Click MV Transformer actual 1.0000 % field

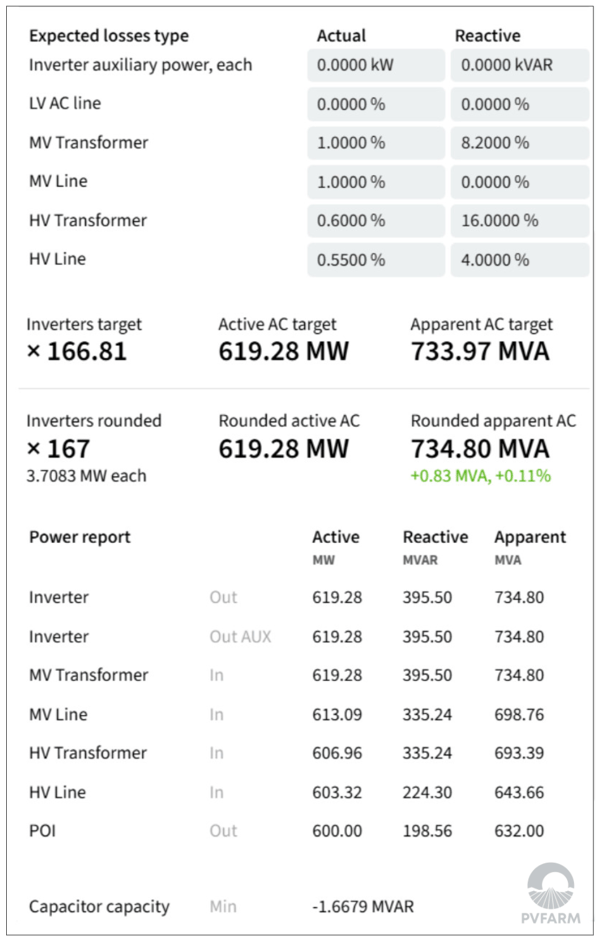[376, 143]
